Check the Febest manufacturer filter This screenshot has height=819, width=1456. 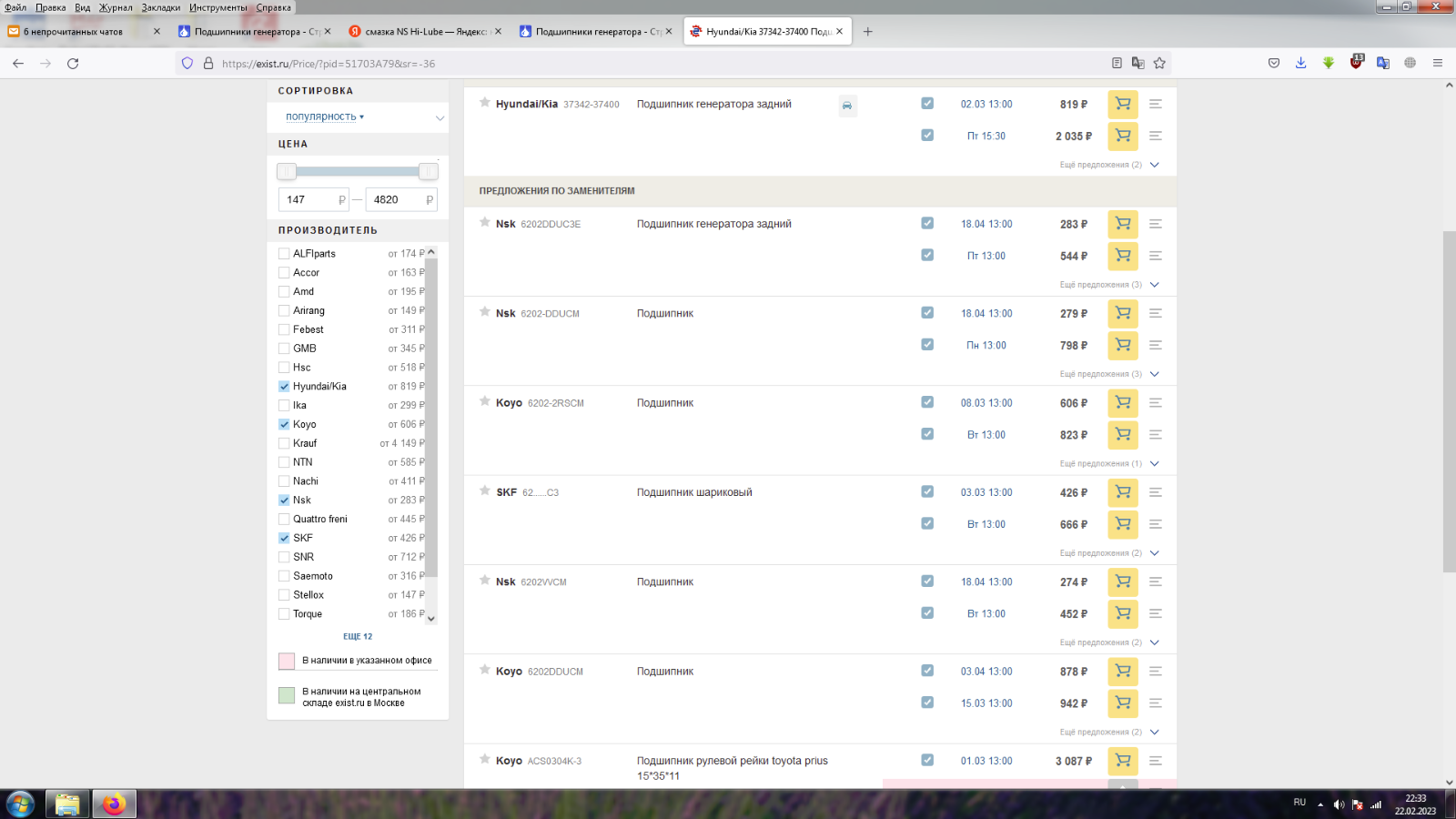(284, 329)
